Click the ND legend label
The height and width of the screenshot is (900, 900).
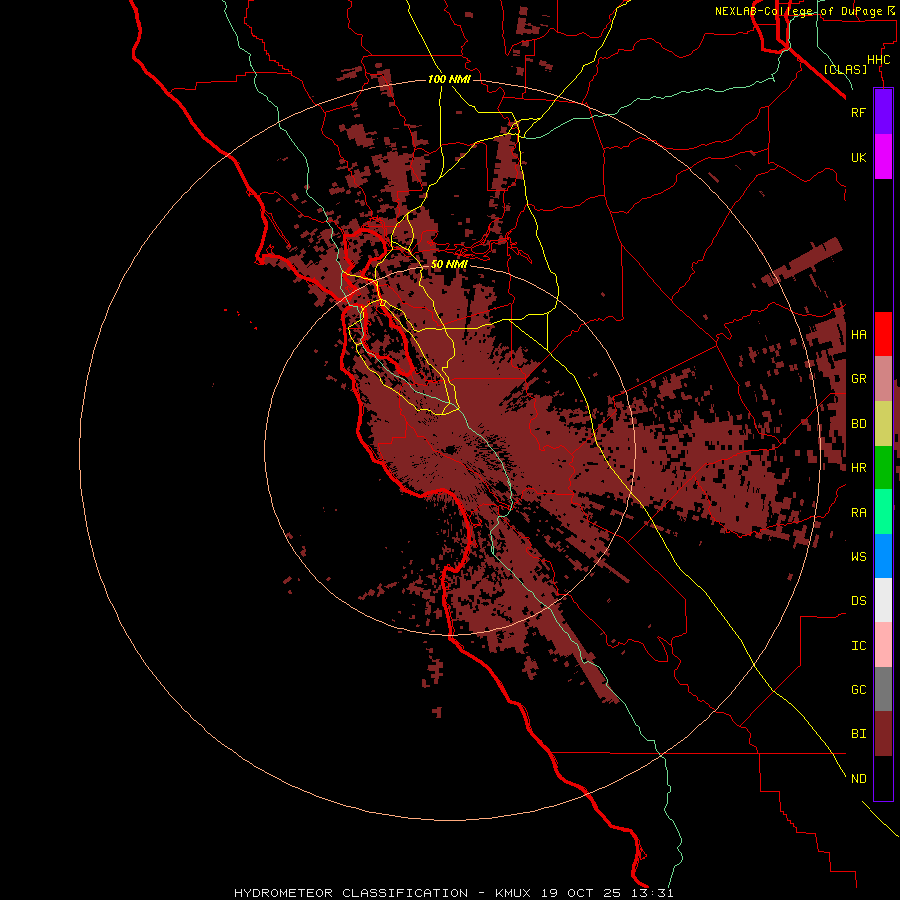point(859,779)
